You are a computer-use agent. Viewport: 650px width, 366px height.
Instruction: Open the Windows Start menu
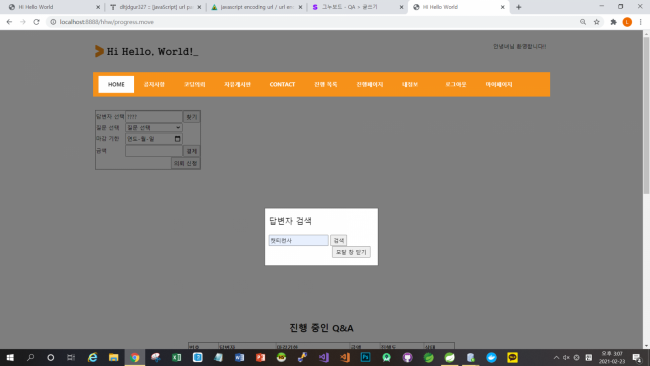tap(10, 357)
